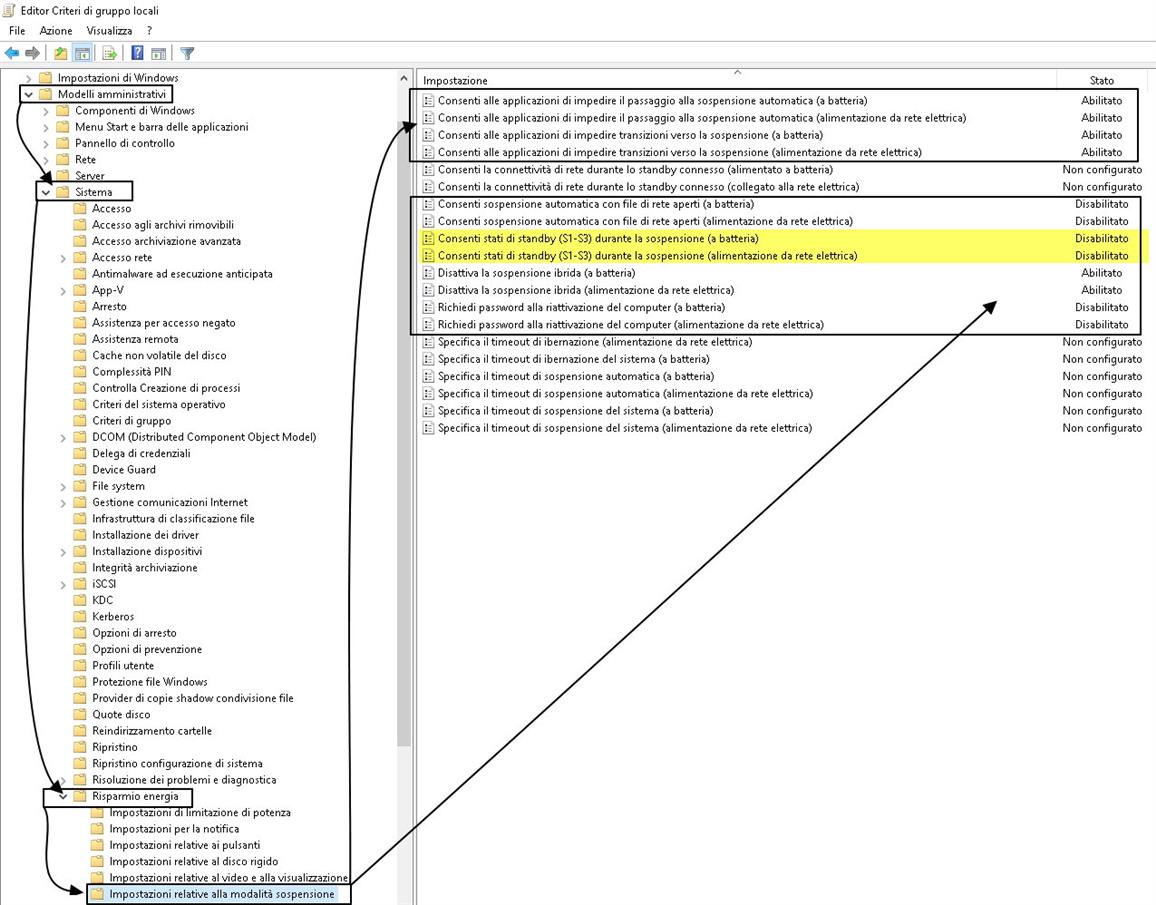Click the tree pane scroll-up arrow
The width and height of the screenshot is (1156, 905).
[403, 78]
